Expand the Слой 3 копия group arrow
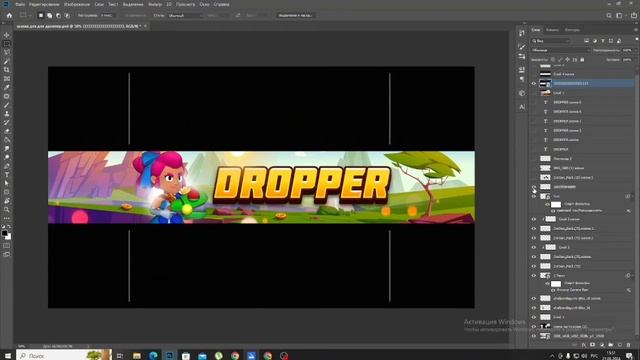640x360 pixels. pos(542,219)
